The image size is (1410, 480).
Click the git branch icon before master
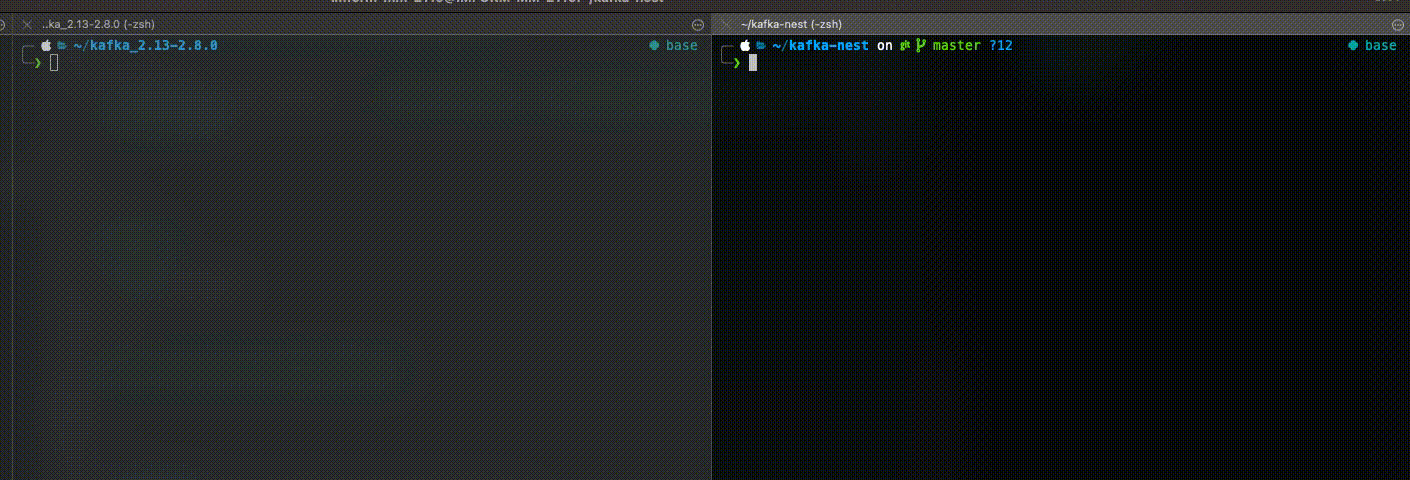click(920, 46)
